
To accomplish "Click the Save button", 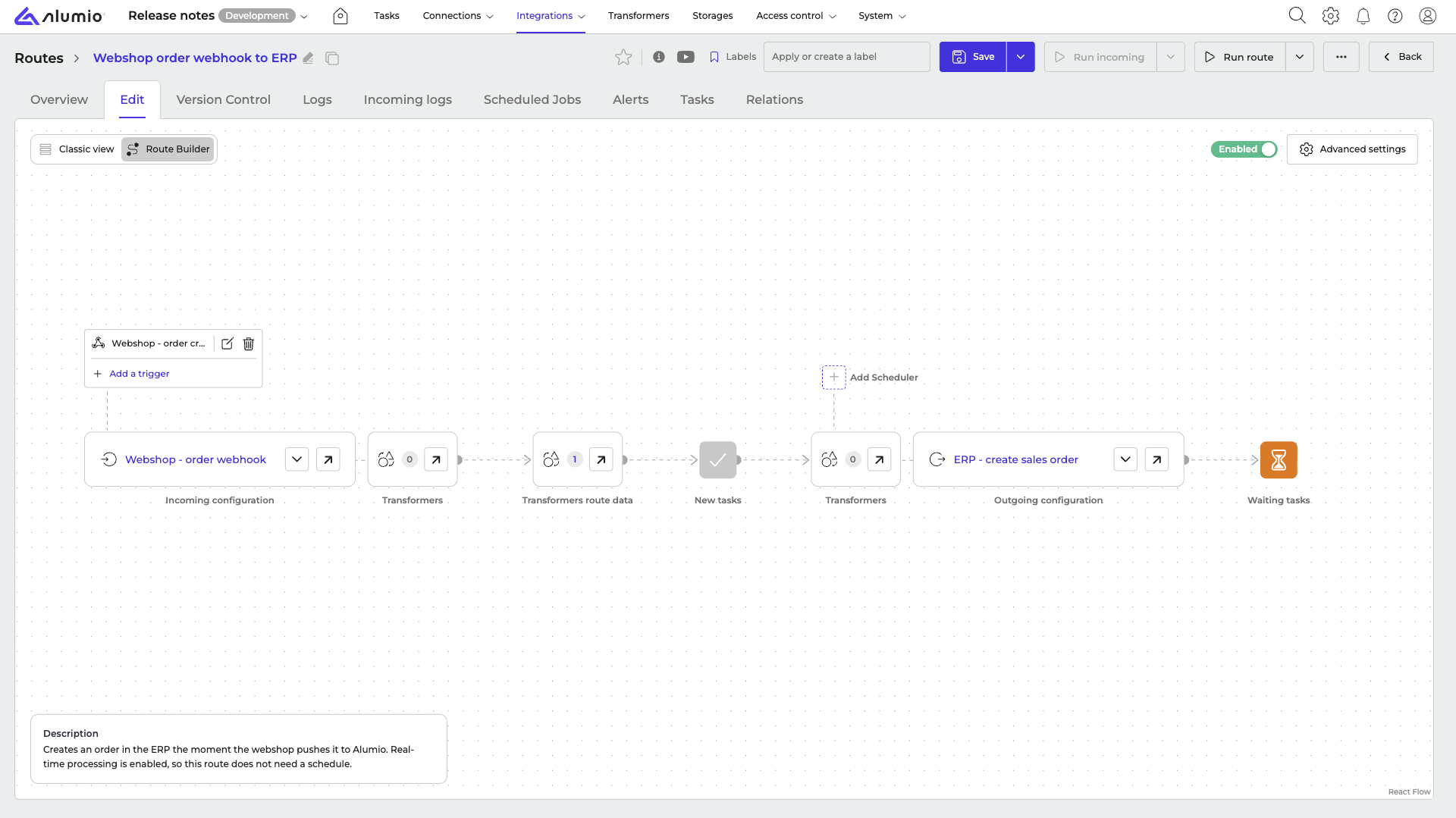I will (973, 57).
